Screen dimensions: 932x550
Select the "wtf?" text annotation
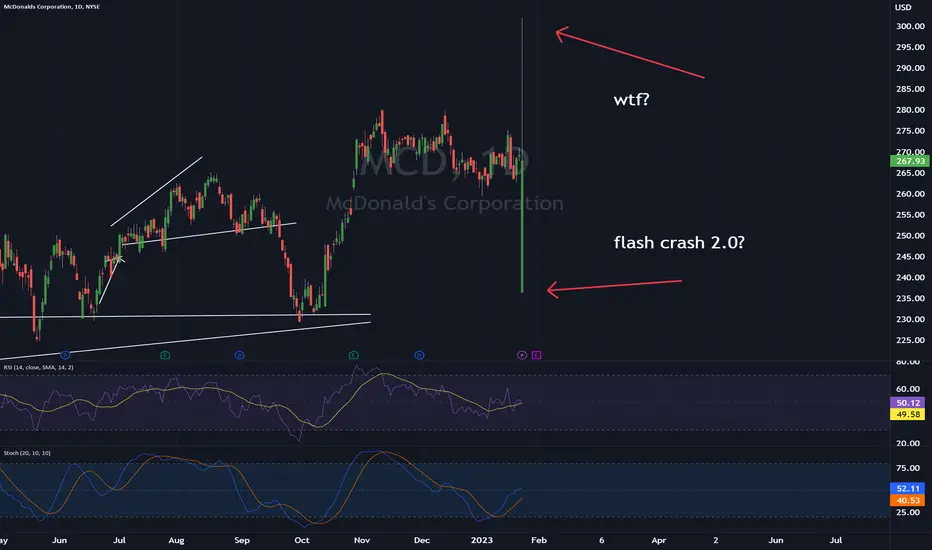tap(631, 99)
